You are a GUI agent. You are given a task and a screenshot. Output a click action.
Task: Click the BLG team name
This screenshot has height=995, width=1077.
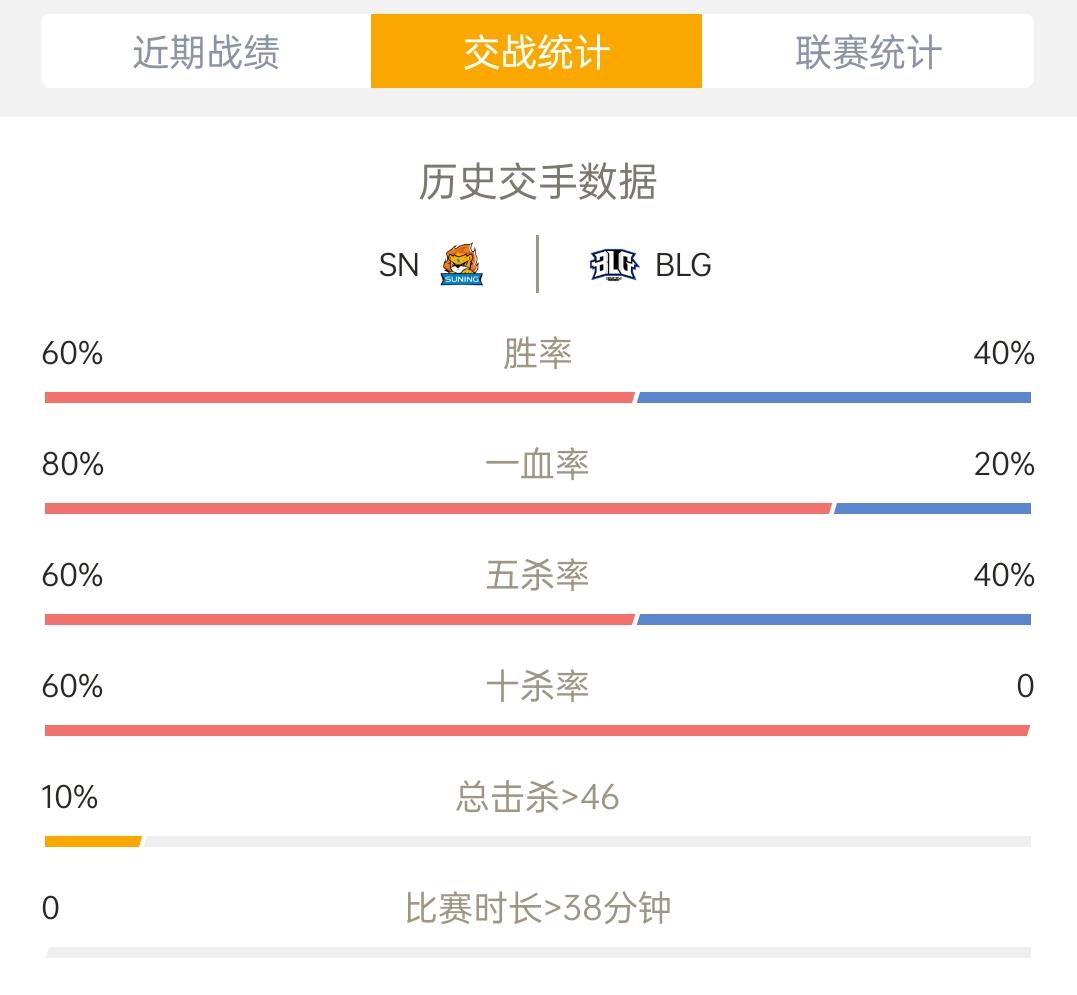pos(683,265)
